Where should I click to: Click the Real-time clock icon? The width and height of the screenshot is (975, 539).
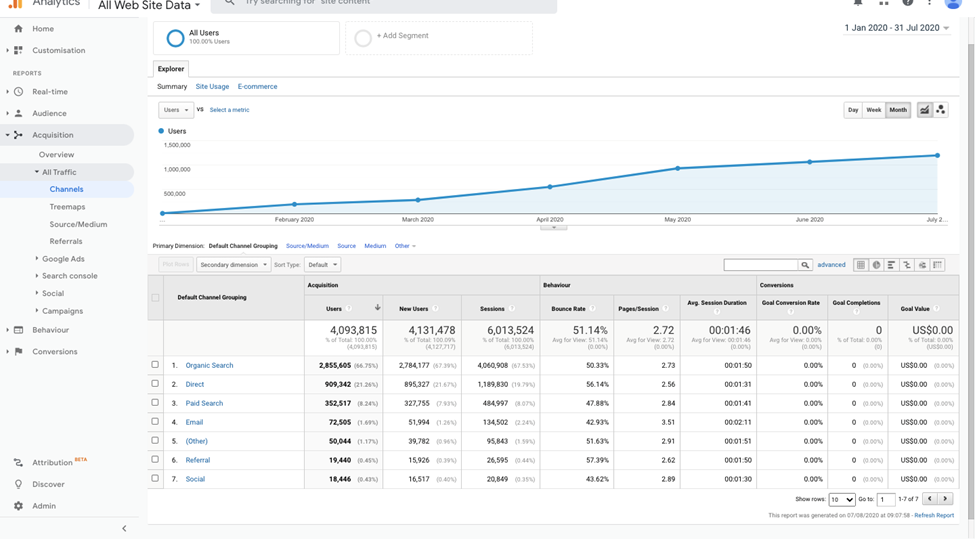coord(18,91)
